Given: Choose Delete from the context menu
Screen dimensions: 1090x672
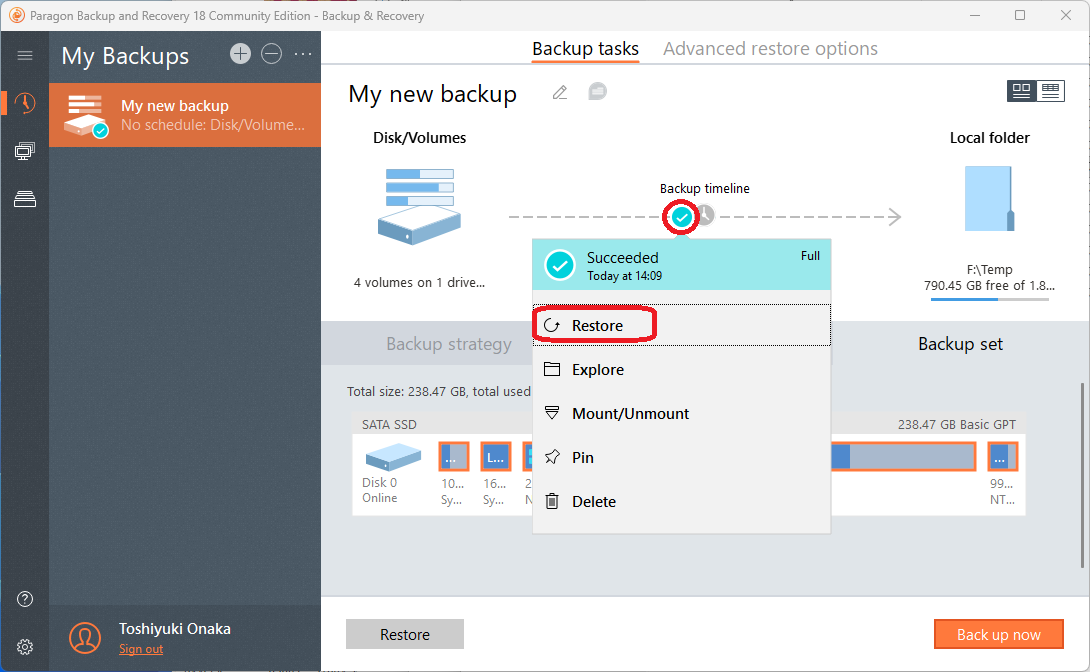Looking at the screenshot, I should [681, 502].
